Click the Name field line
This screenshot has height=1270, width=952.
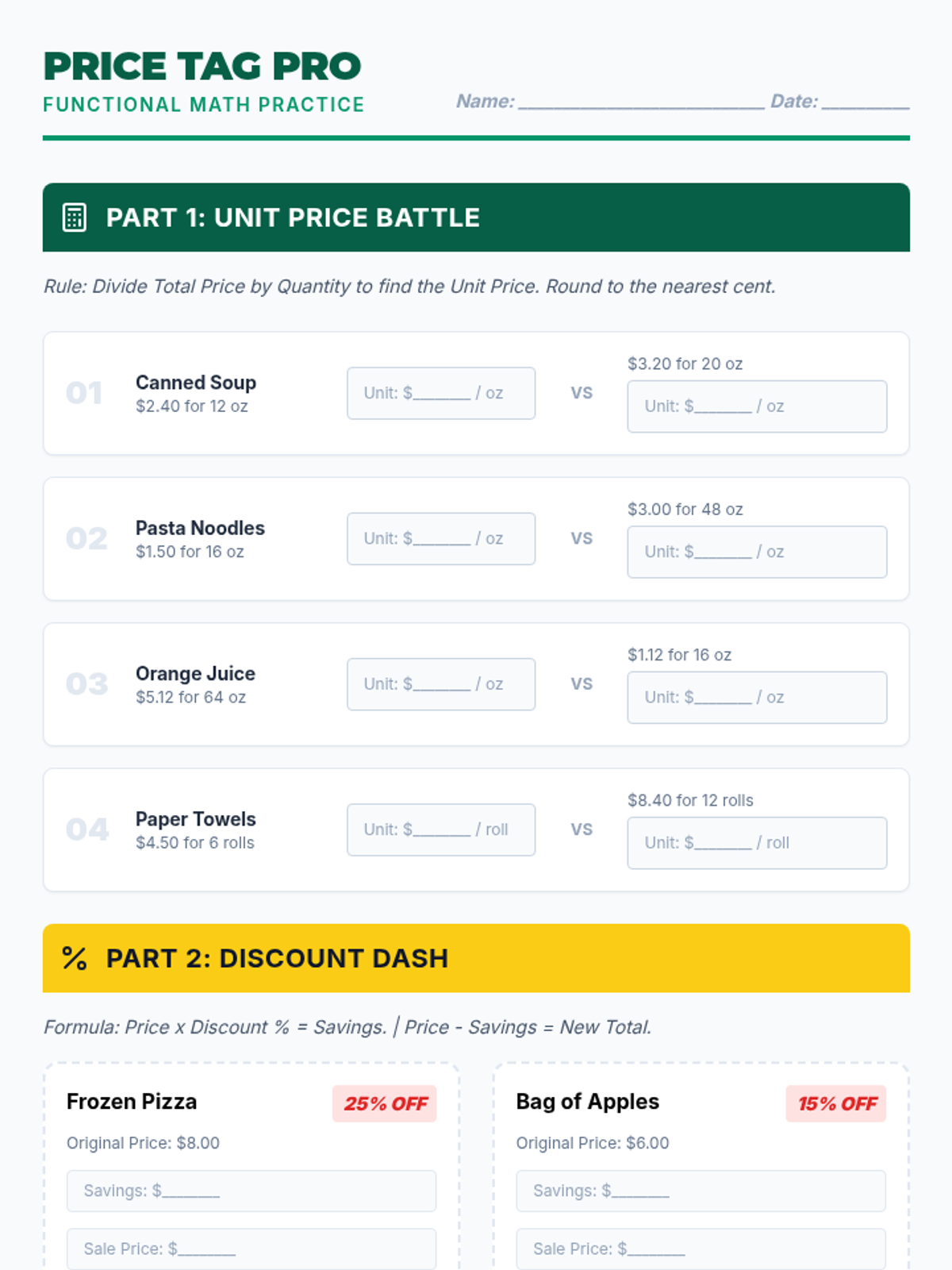tap(641, 103)
